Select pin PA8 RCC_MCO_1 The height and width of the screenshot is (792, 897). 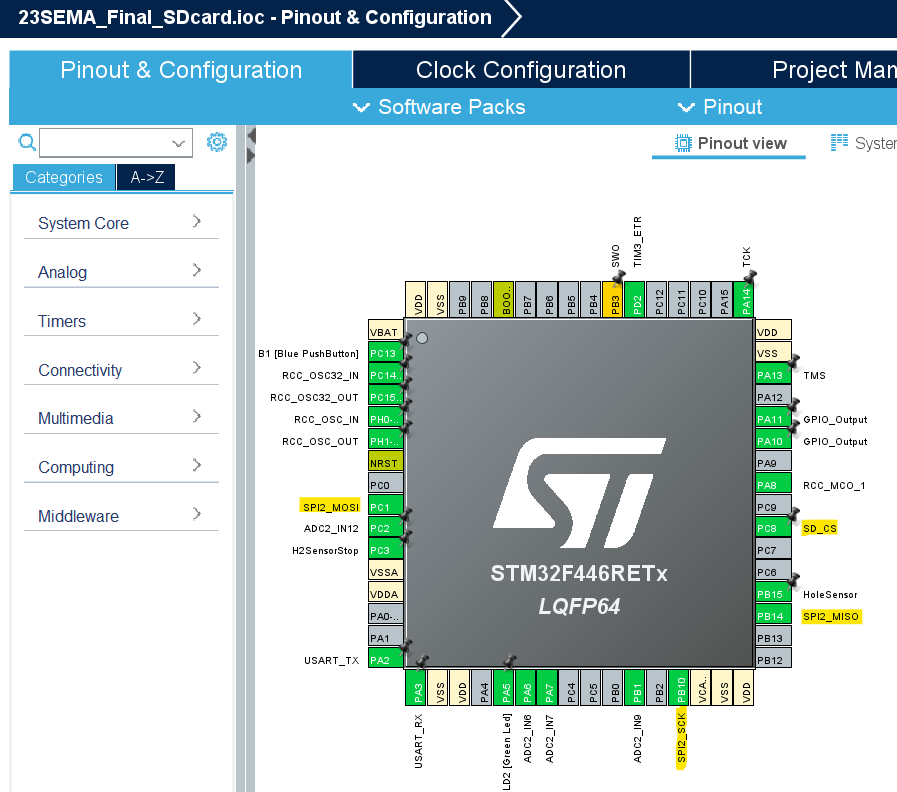pos(773,485)
